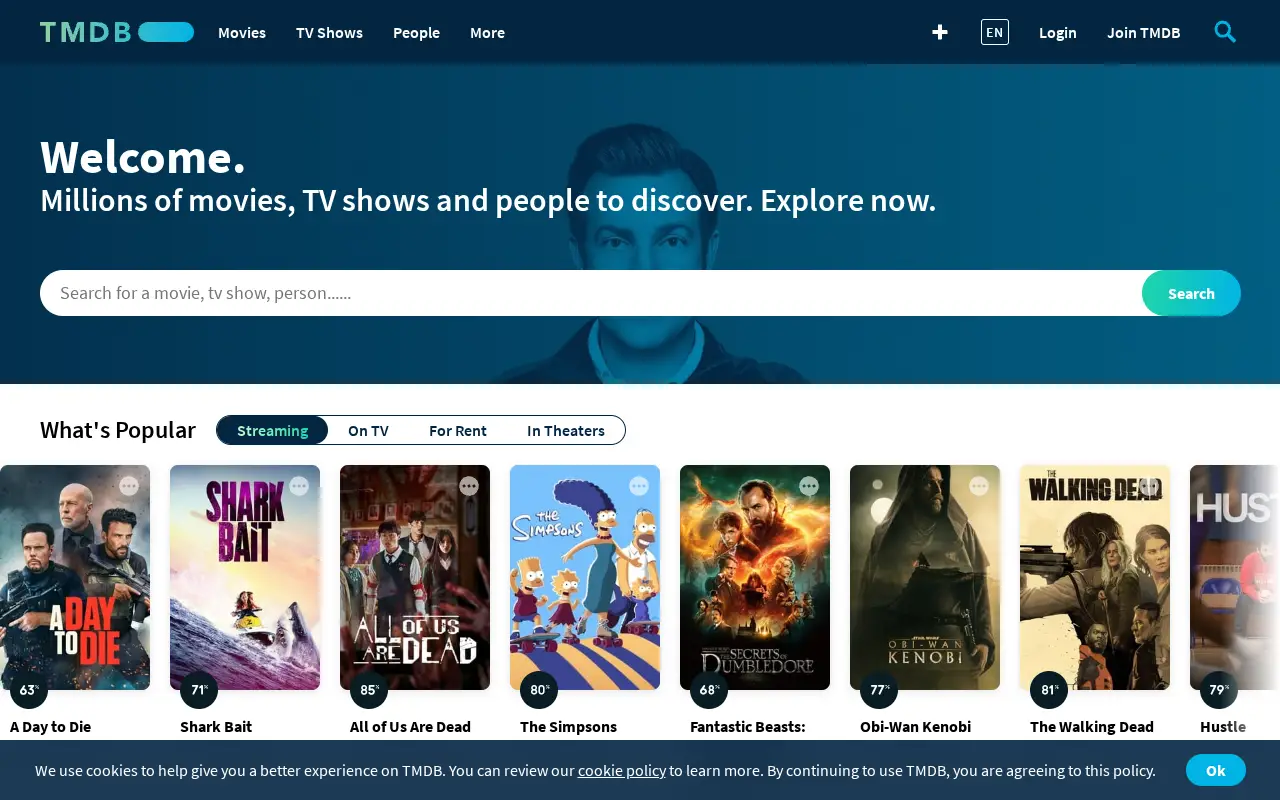Image resolution: width=1280 pixels, height=800 pixels.
Task: Open the People menu
Action: click(416, 32)
